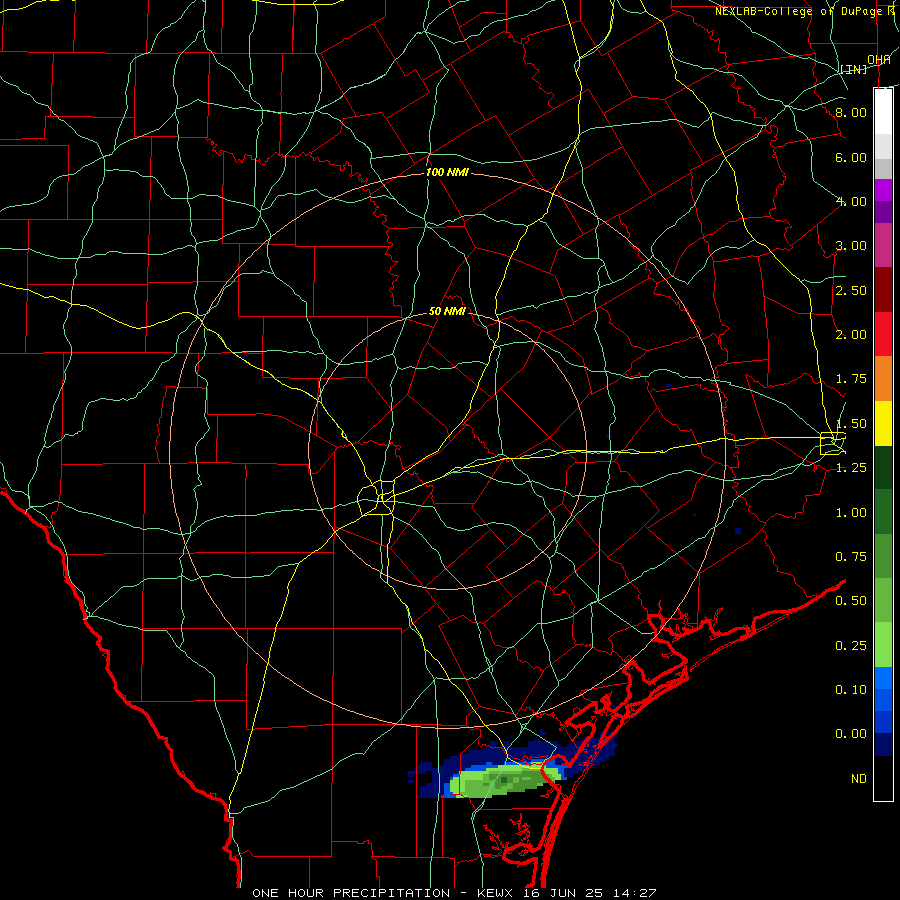The height and width of the screenshot is (900, 900).
Task: Click the "4.00" legend value
Action: click(x=851, y=201)
